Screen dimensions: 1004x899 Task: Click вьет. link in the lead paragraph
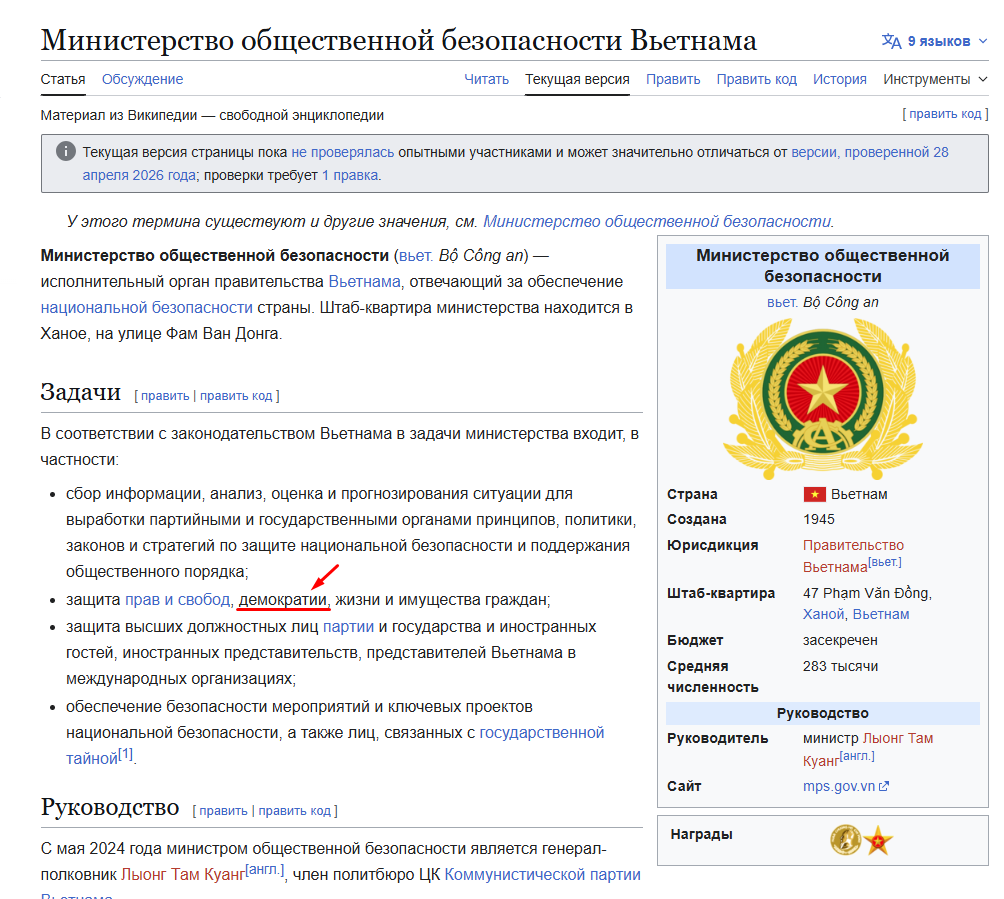416,255
